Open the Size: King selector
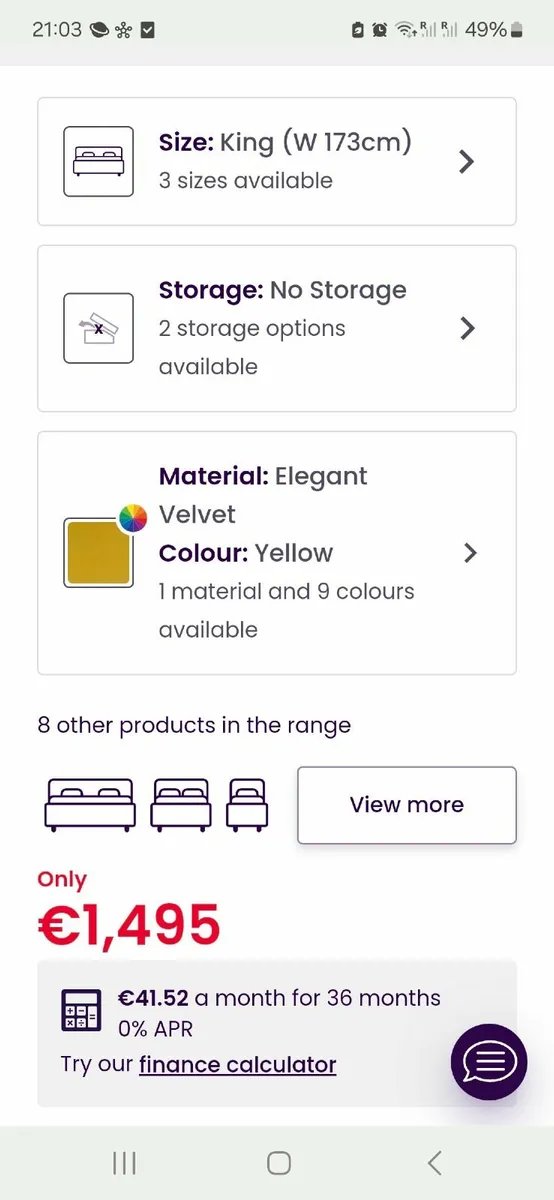The height and width of the screenshot is (1200, 554). point(277,161)
